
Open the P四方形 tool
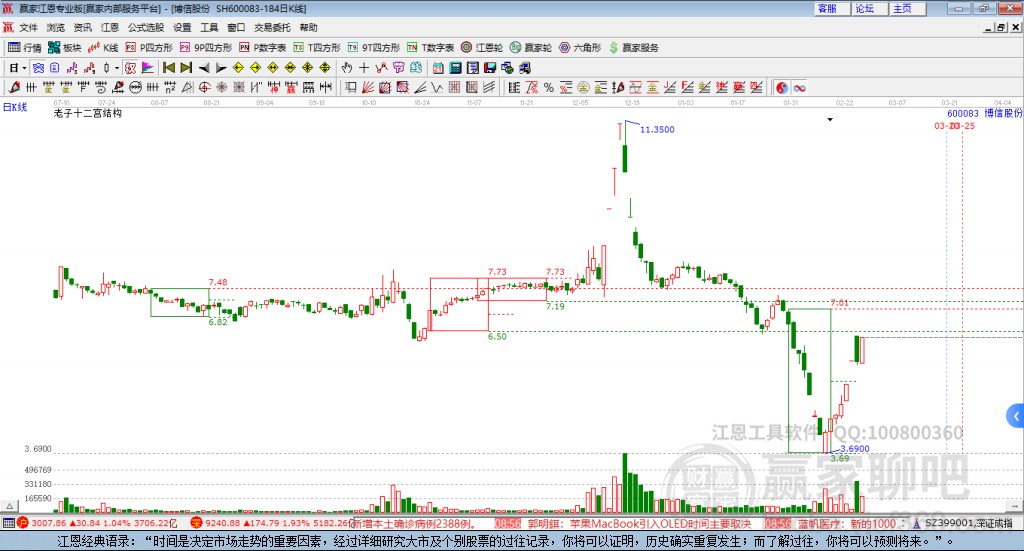[149, 48]
